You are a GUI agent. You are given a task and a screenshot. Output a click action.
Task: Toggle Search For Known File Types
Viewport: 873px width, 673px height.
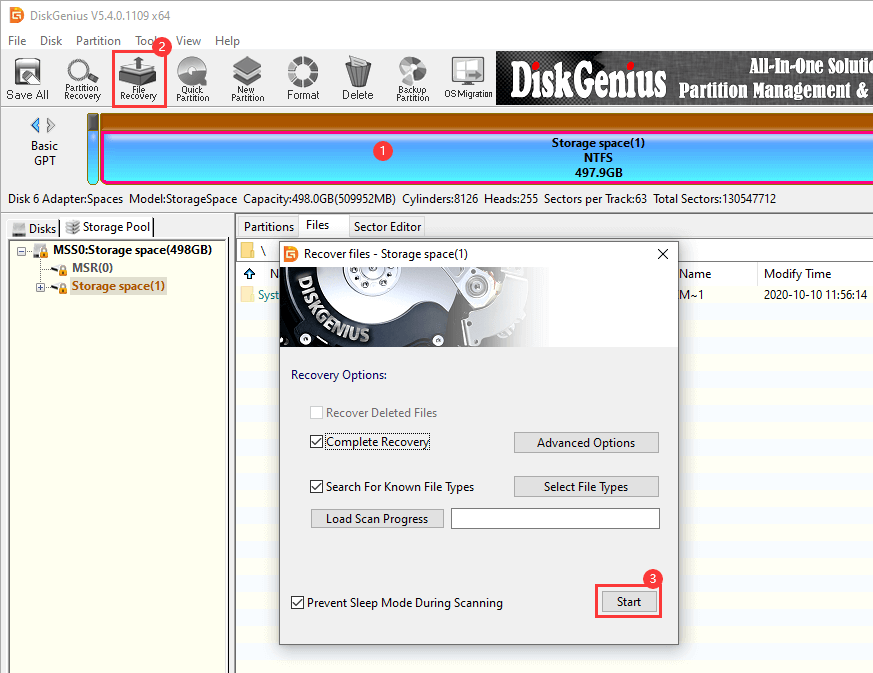click(x=317, y=487)
